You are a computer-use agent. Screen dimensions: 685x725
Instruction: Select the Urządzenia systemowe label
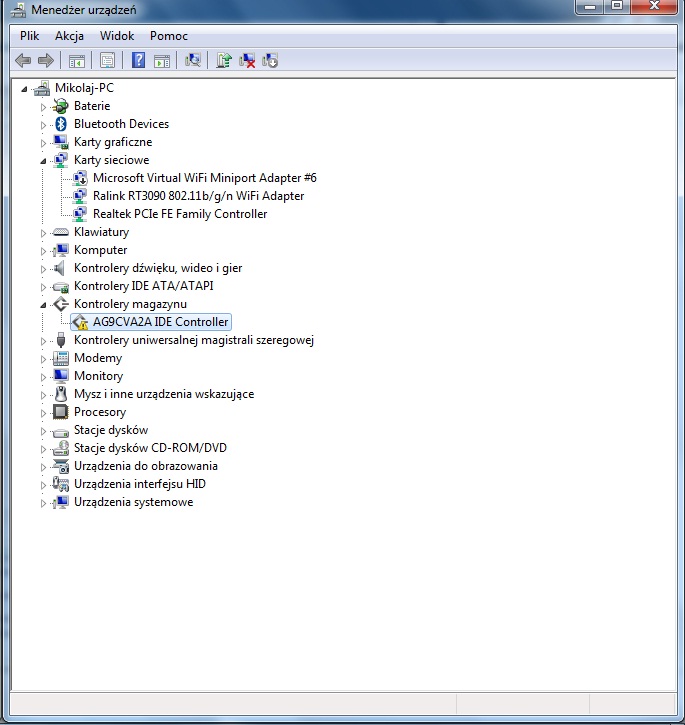tap(134, 502)
